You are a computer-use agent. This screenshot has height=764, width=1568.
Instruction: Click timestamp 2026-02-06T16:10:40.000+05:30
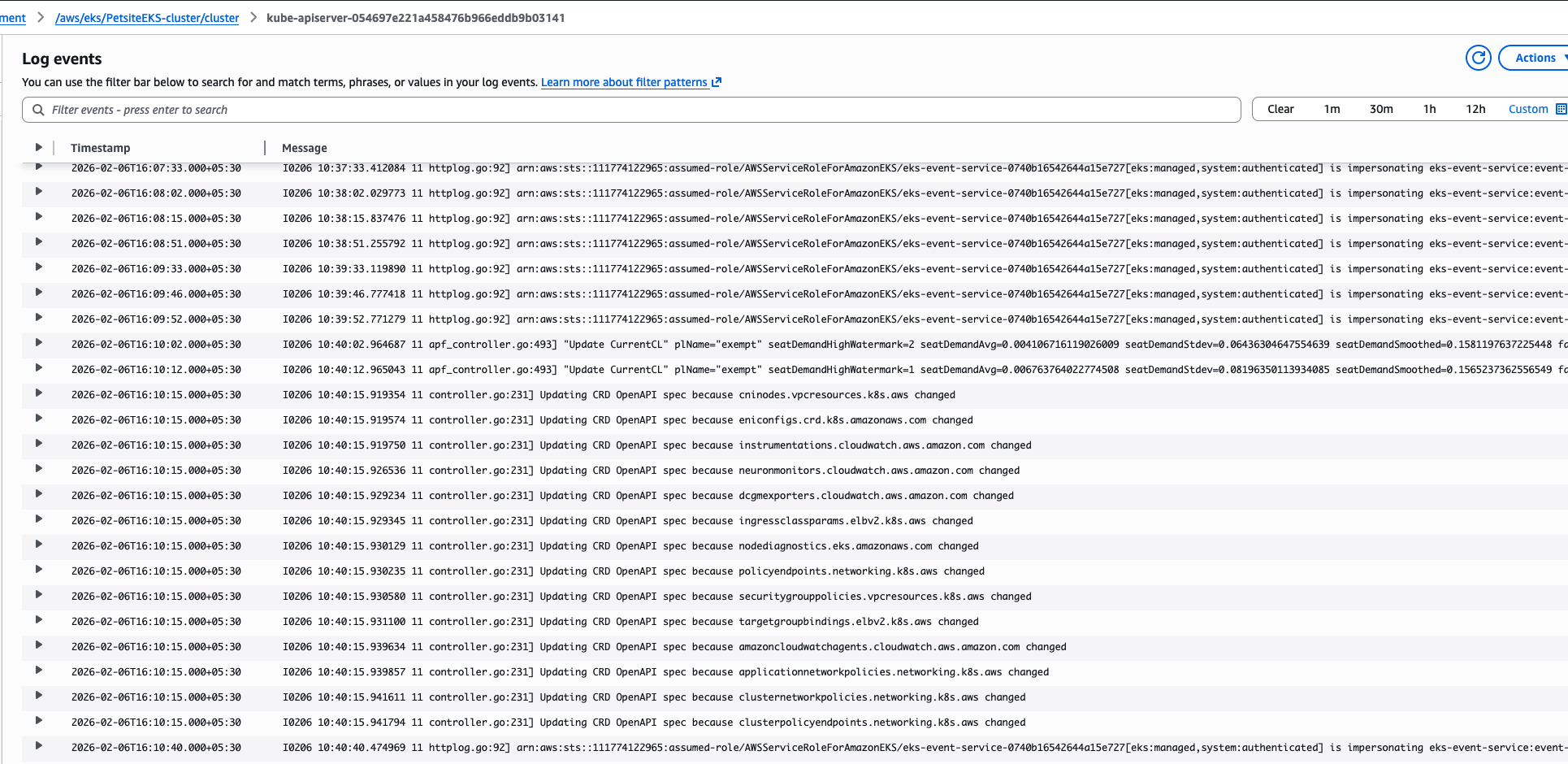[156, 748]
